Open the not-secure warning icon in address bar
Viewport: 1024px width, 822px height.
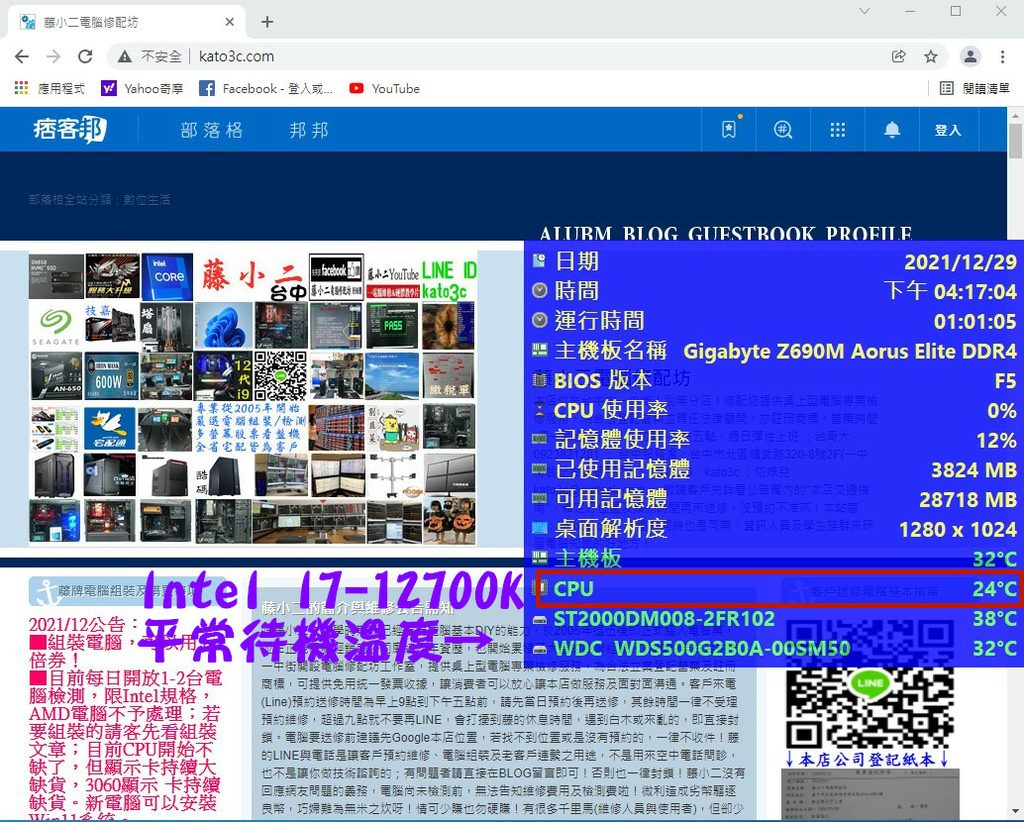point(125,57)
